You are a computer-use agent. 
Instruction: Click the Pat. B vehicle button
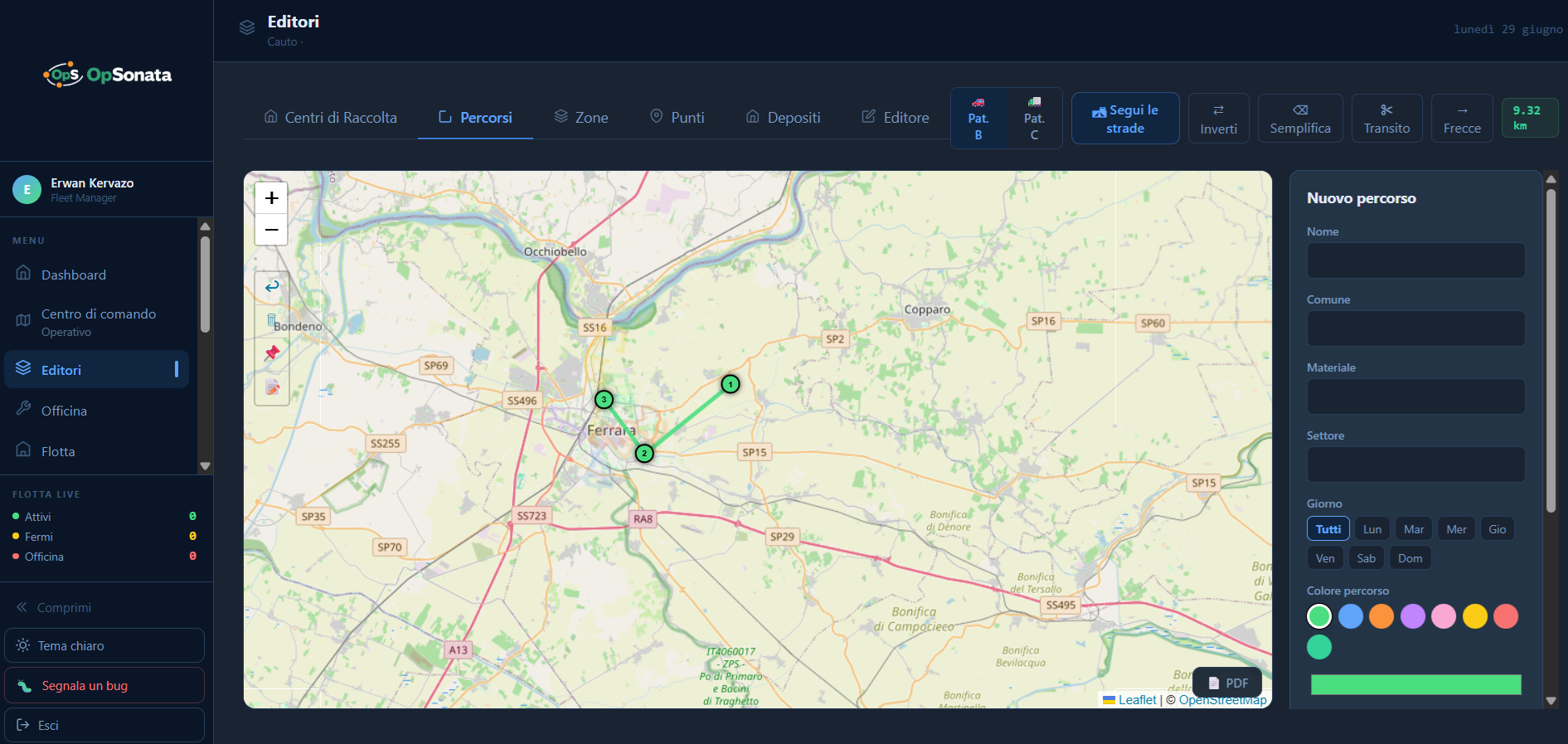(978, 119)
